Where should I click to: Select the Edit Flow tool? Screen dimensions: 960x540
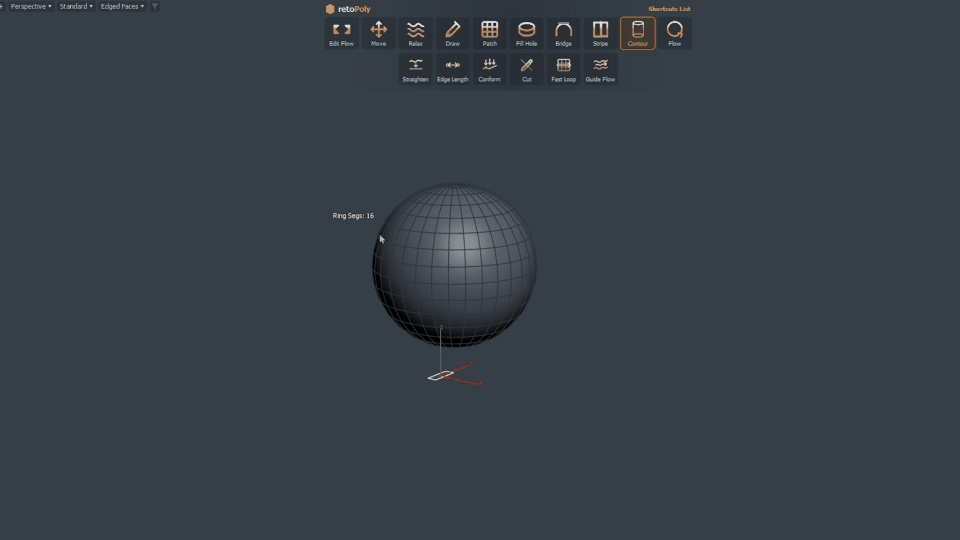[341, 34]
